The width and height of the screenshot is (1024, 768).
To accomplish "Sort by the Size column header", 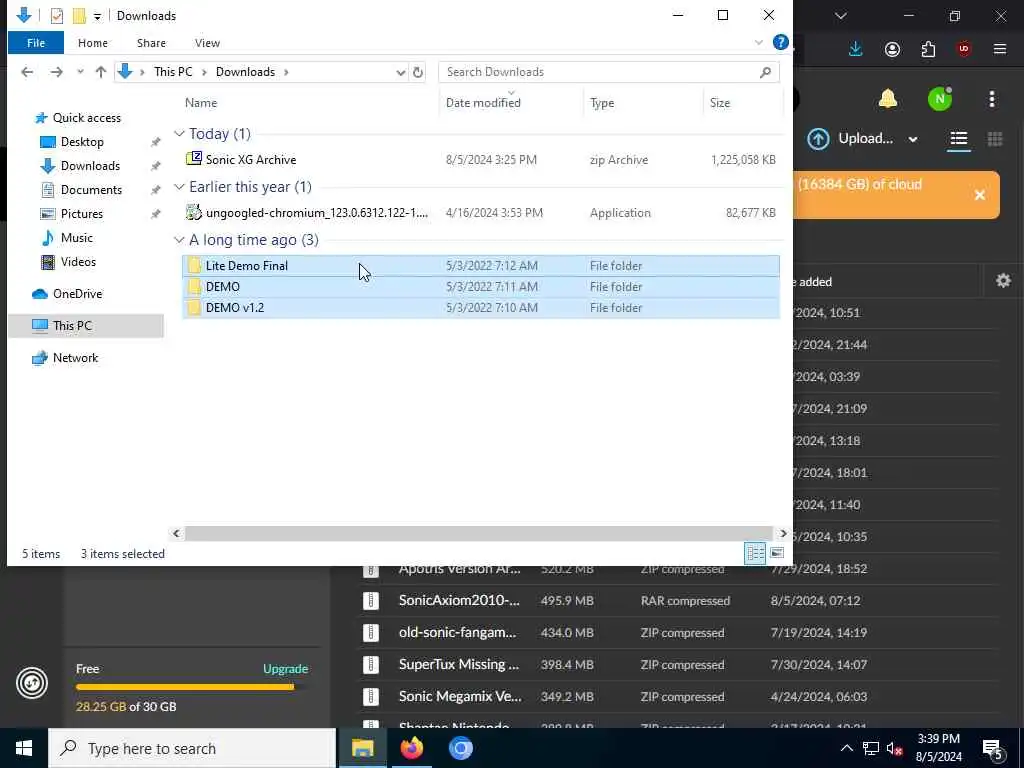I will [x=720, y=103].
